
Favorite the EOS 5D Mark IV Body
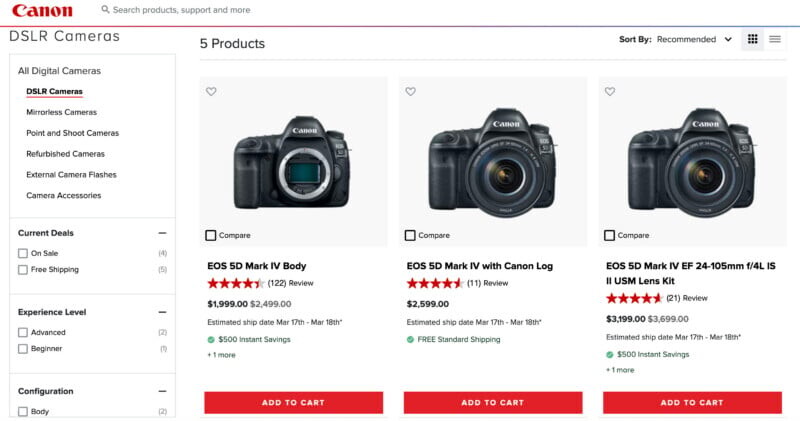coord(211,91)
